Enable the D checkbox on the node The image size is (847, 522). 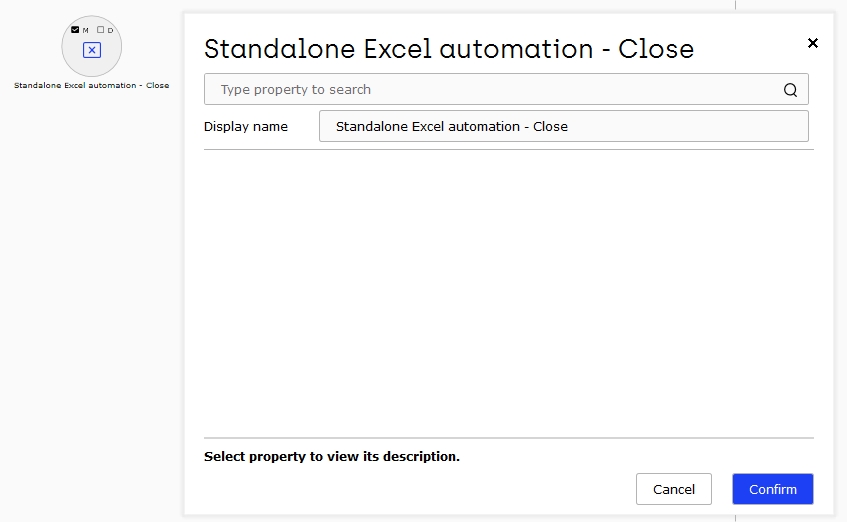point(100,30)
